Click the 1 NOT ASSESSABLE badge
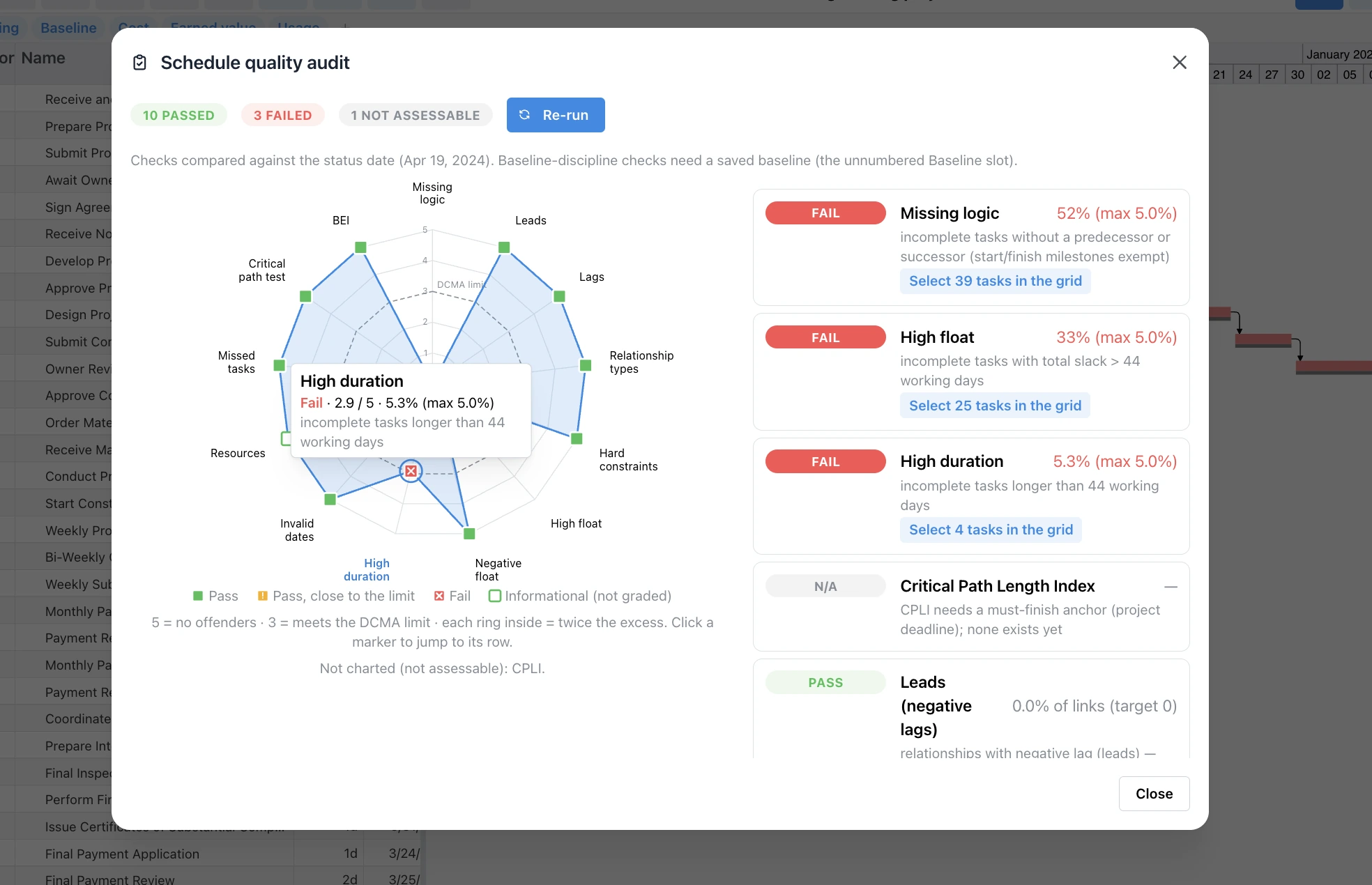This screenshot has width=1372, height=885. point(416,115)
